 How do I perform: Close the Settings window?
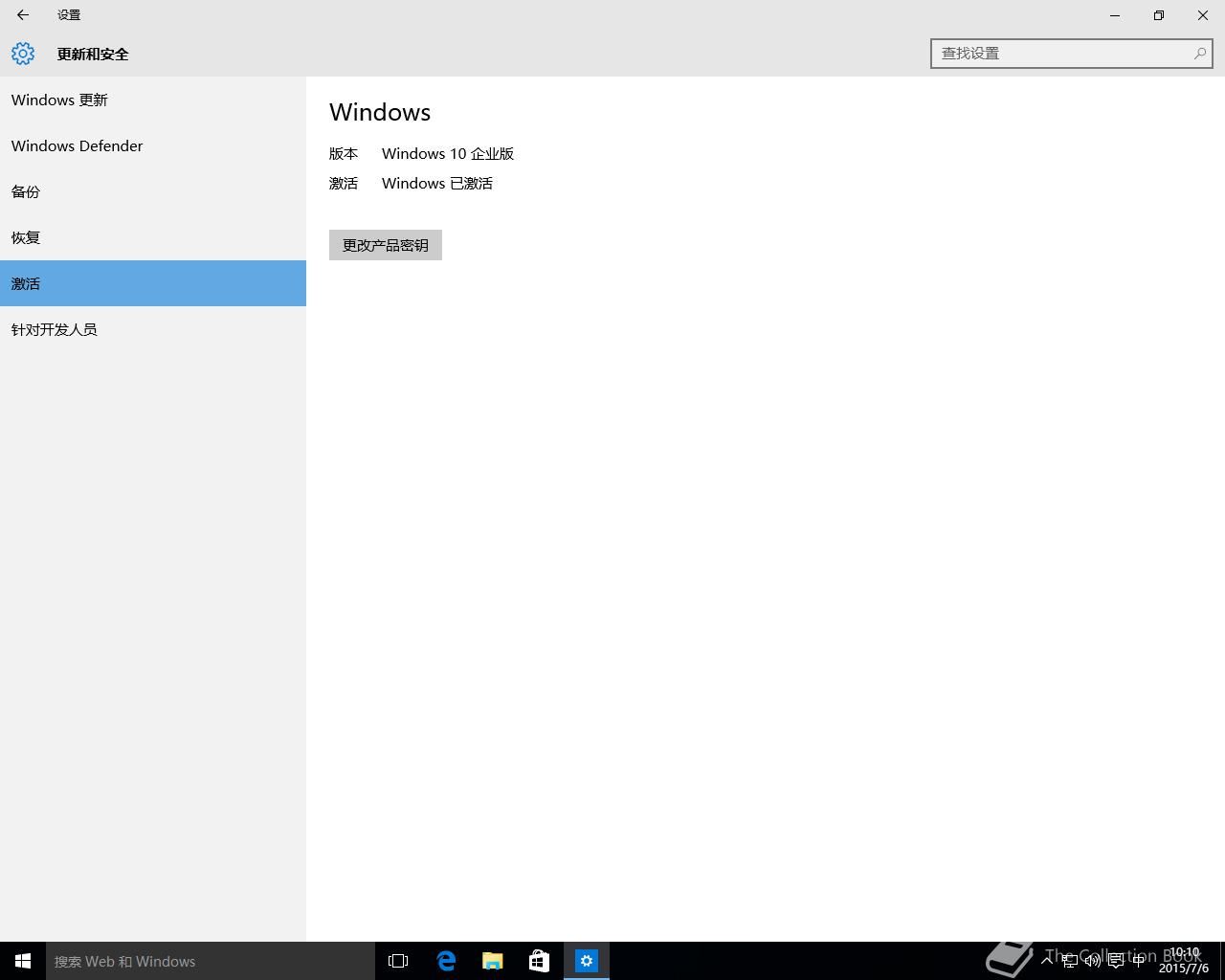tap(1203, 15)
